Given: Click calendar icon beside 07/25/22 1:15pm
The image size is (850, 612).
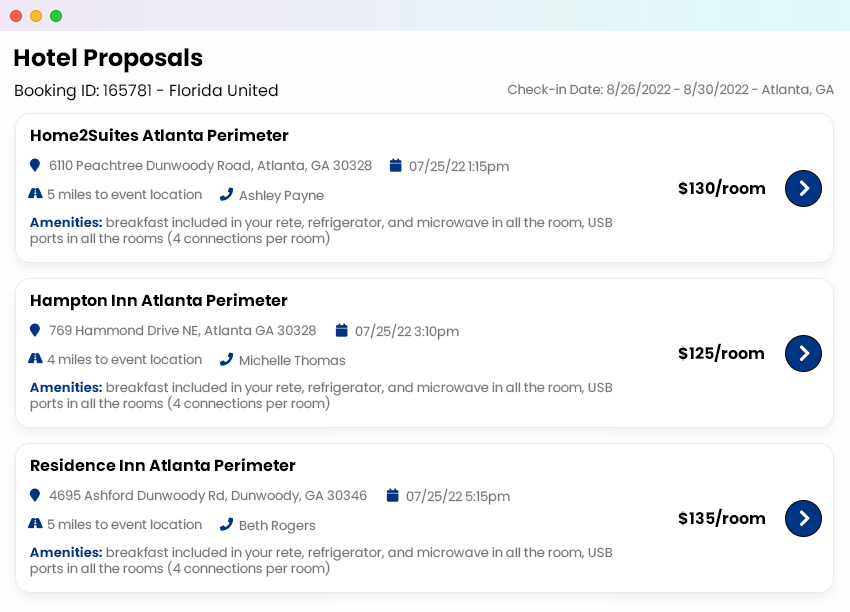Looking at the screenshot, I should [x=395, y=165].
